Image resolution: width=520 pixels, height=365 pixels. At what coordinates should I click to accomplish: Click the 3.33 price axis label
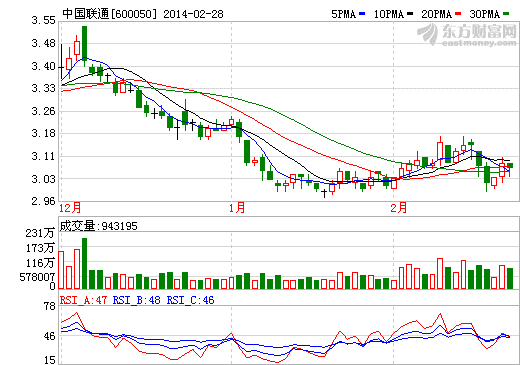tap(44, 88)
